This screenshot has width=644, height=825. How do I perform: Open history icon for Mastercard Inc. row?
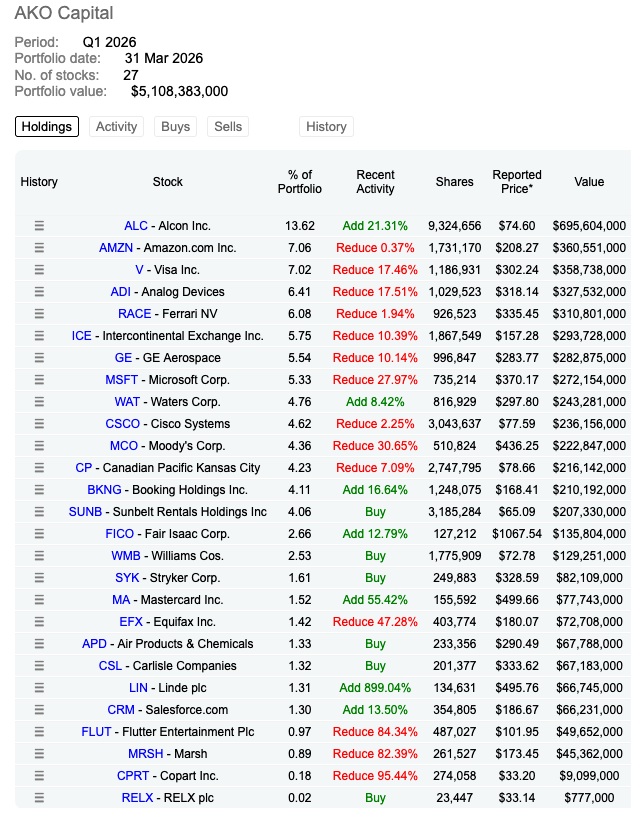point(39,600)
